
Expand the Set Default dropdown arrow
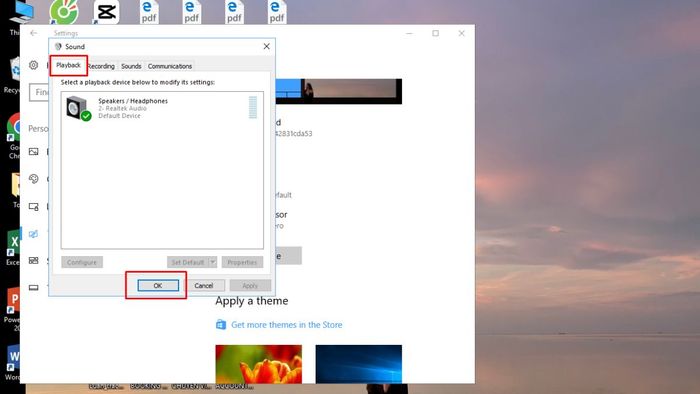click(x=213, y=262)
